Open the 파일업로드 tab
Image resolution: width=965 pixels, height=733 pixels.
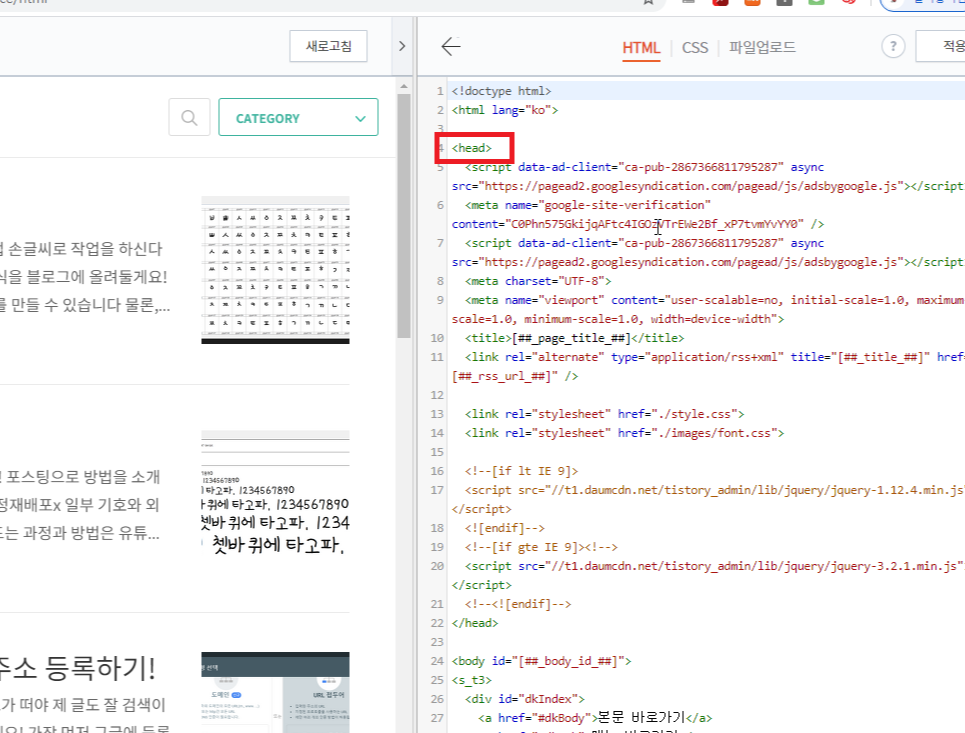click(x=762, y=47)
